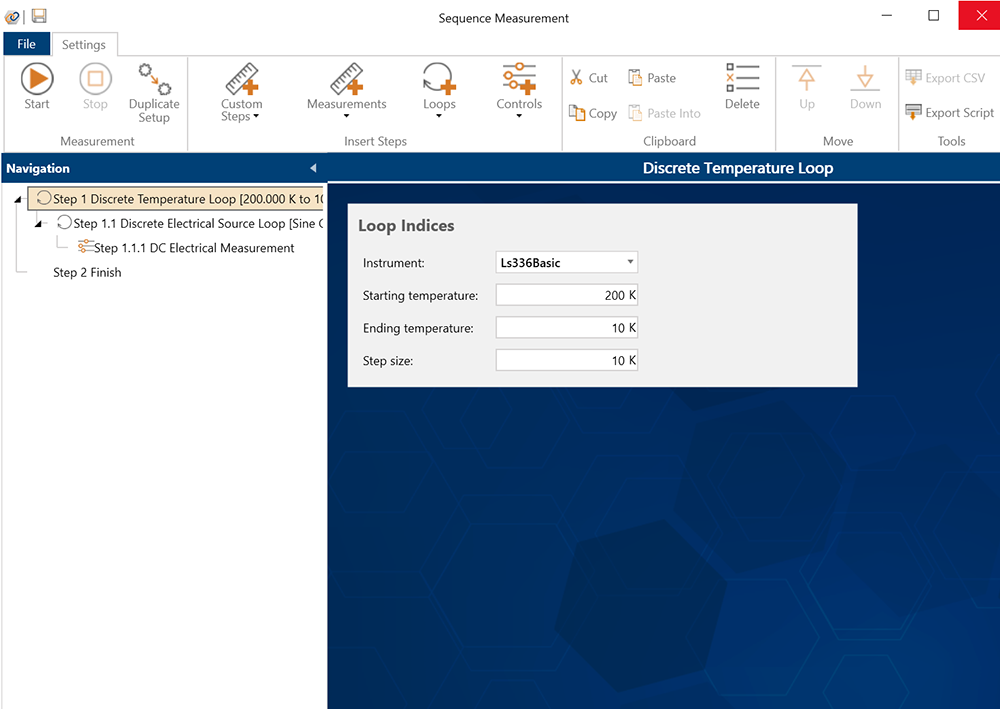The height and width of the screenshot is (709, 1000).
Task: Collapse the Step 1 tree node
Action: [x=18, y=200]
